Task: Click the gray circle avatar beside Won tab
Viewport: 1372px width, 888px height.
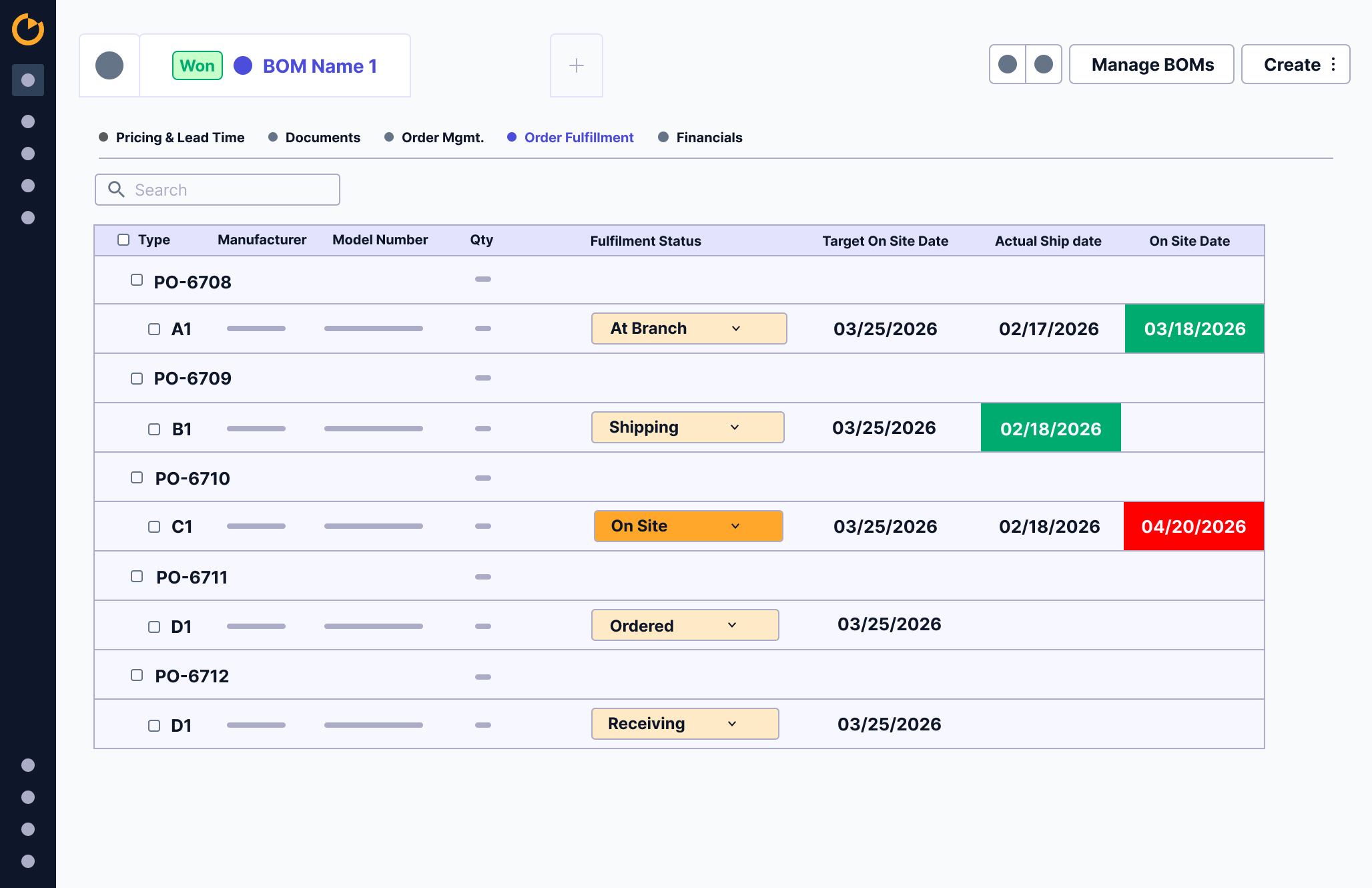Action: [x=109, y=65]
